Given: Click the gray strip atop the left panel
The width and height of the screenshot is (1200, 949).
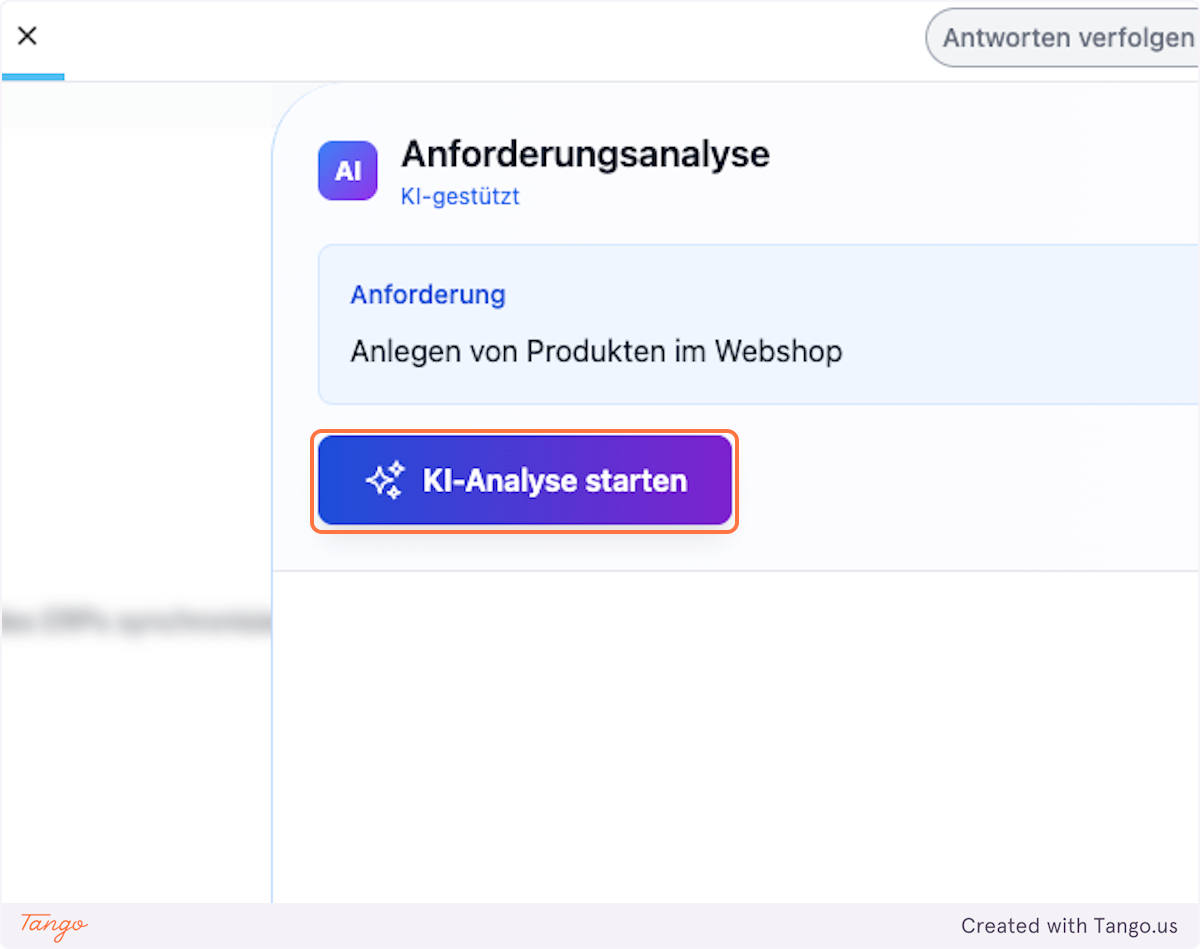Looking at the screenshot, I should 136,107.
